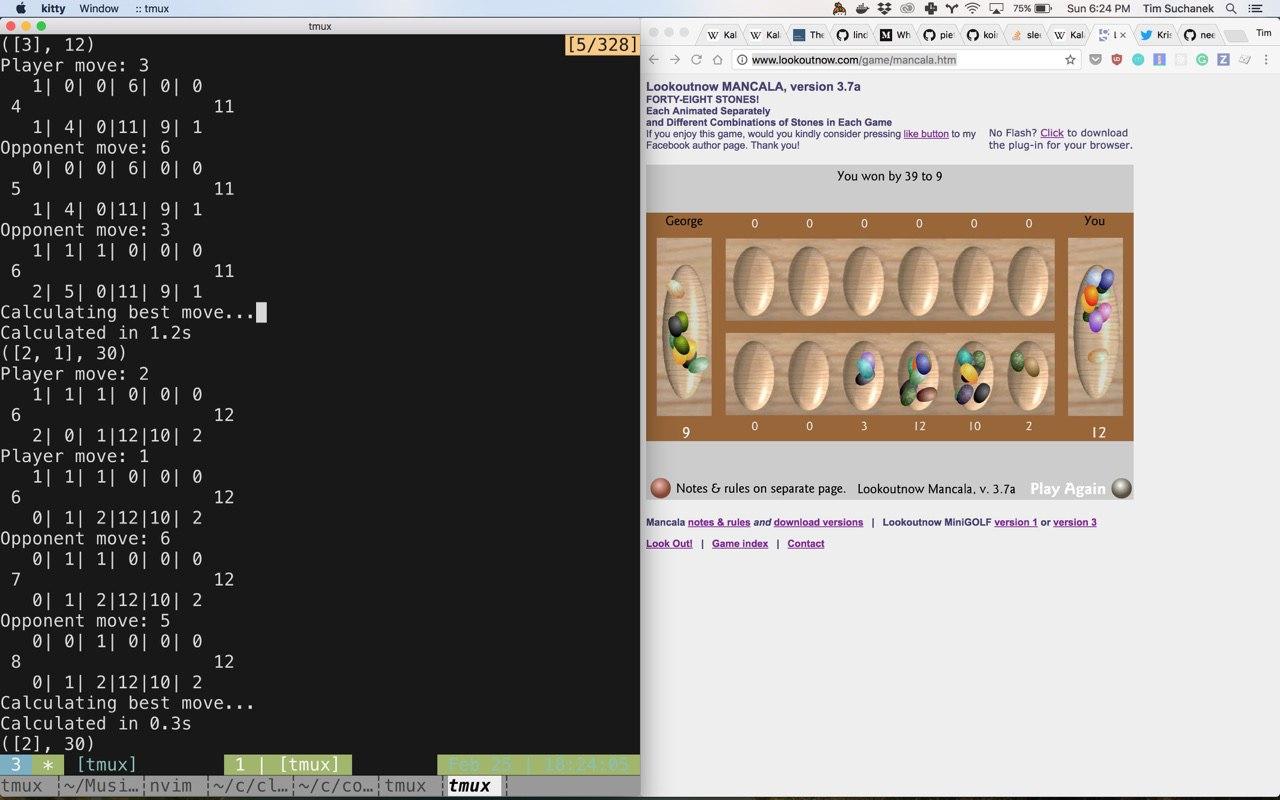Open the Window menu in menu bar
The image size is (1280, 800).
coord(99,8)
